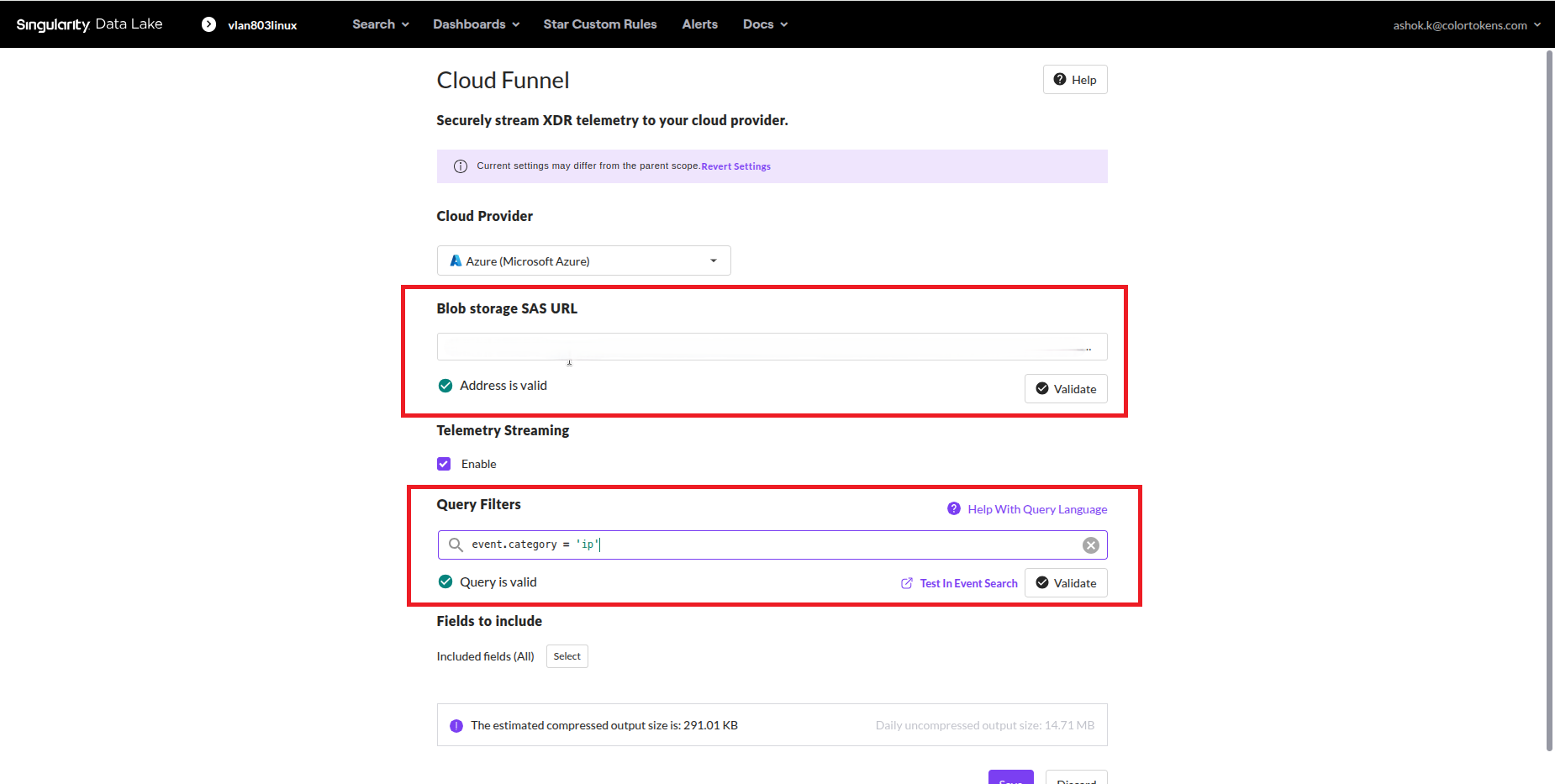Click the info icon in settings banner

[x=461, y=166]
